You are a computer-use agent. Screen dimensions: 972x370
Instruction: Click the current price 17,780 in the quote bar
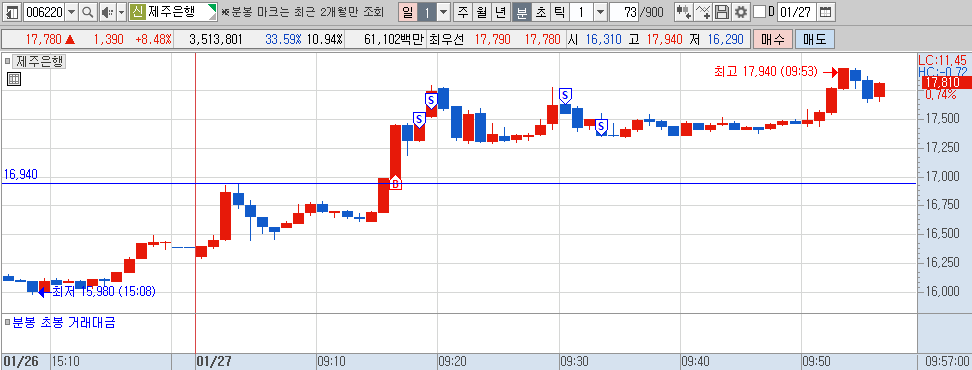click(43, 40)
